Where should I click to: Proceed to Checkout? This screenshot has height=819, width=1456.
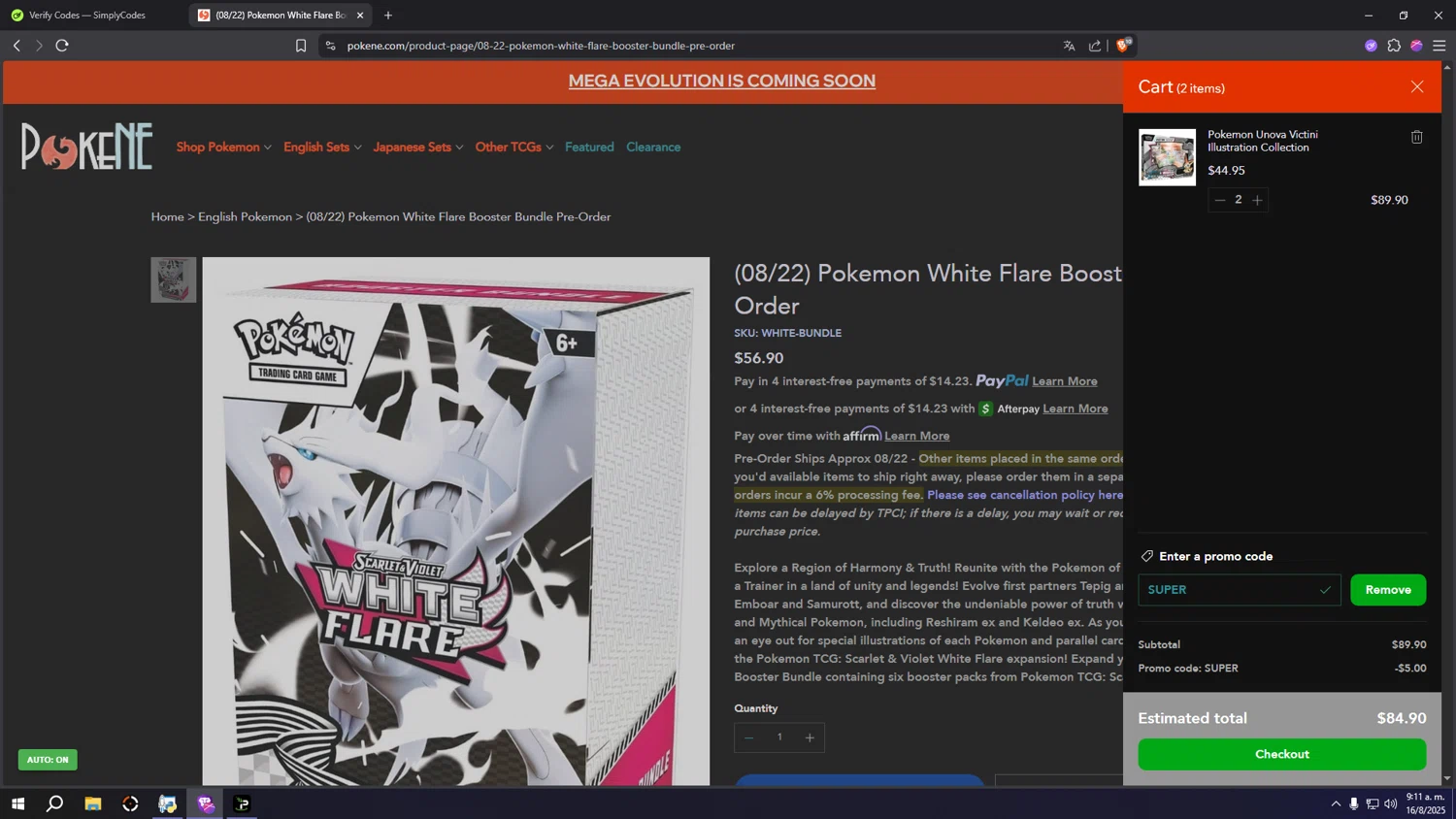point(1281,754)
